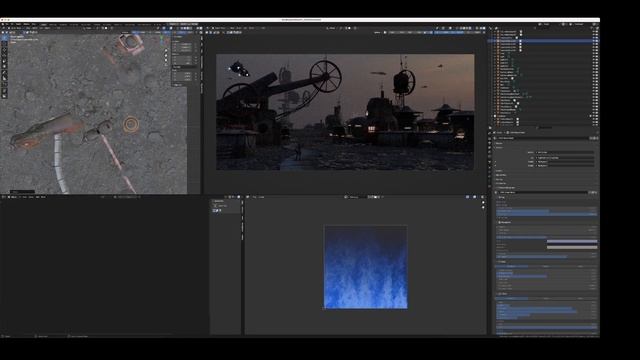This screenshot has height=360, width=640.
Task: Select the Scale tool in left viewport toolbar
Action: [4, 62]
